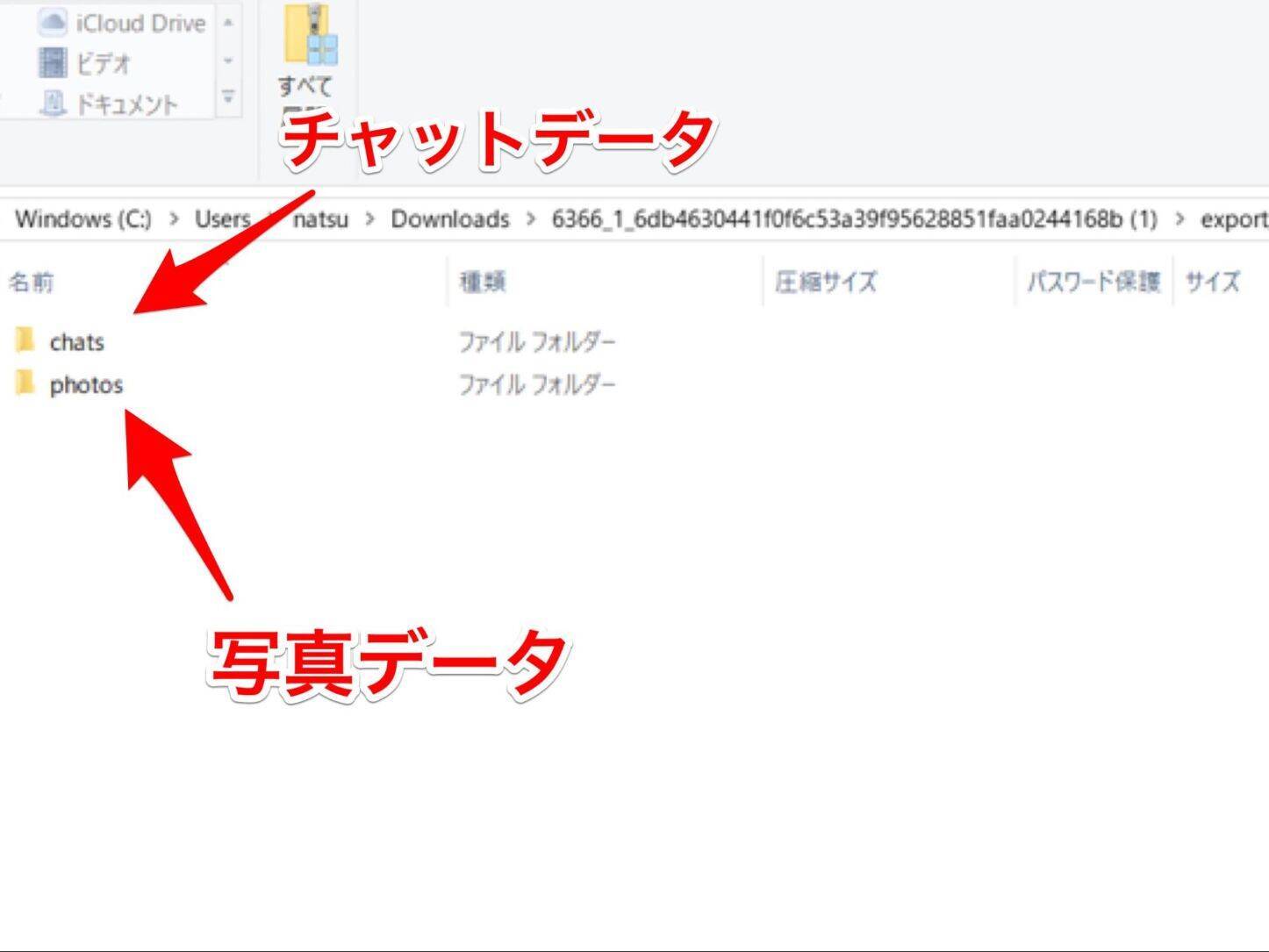This screenshot has height=952, width=1269.
Task: Open the 6366_1_6db463... folder breadcrumb
Action: point(853,218)
